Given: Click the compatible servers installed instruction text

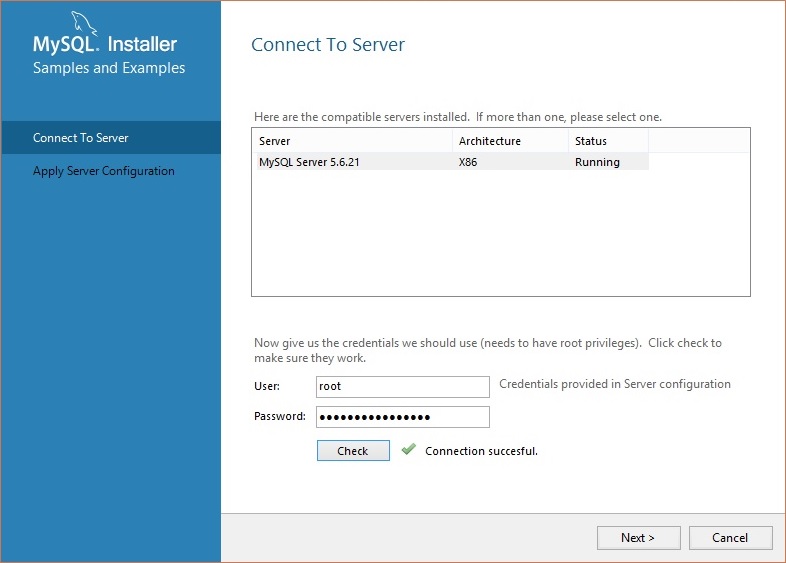Looking at the screenshot, I should click(458, 117).
